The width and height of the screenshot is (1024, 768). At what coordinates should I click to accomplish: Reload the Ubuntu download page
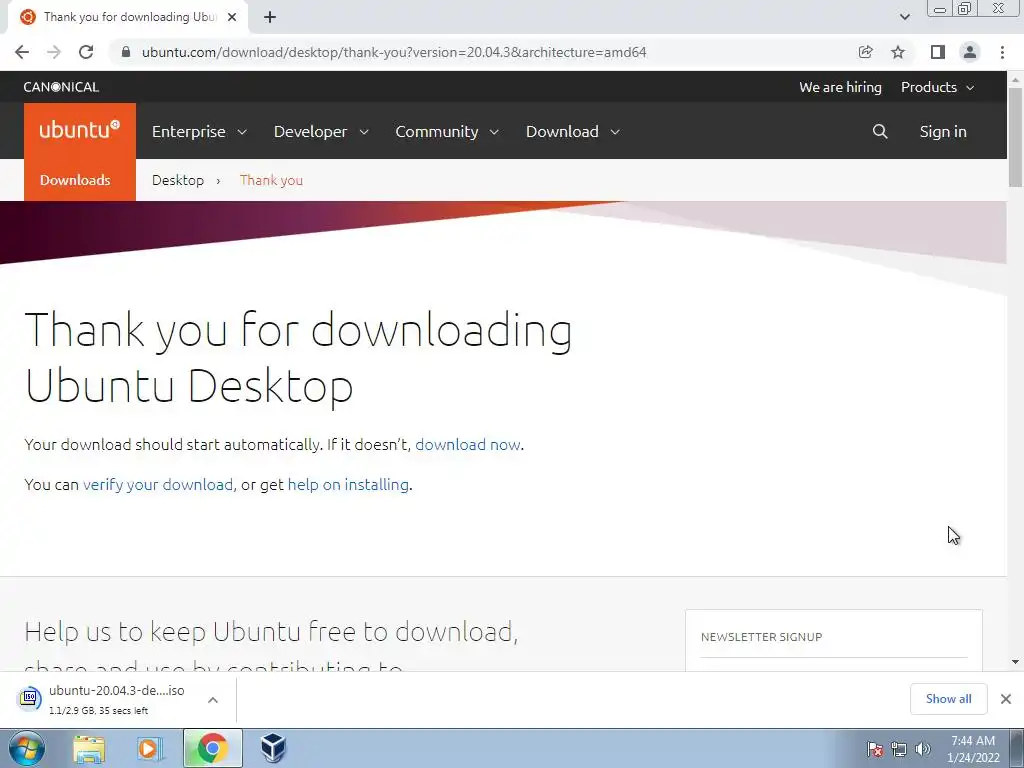click(x=86, y=52)
